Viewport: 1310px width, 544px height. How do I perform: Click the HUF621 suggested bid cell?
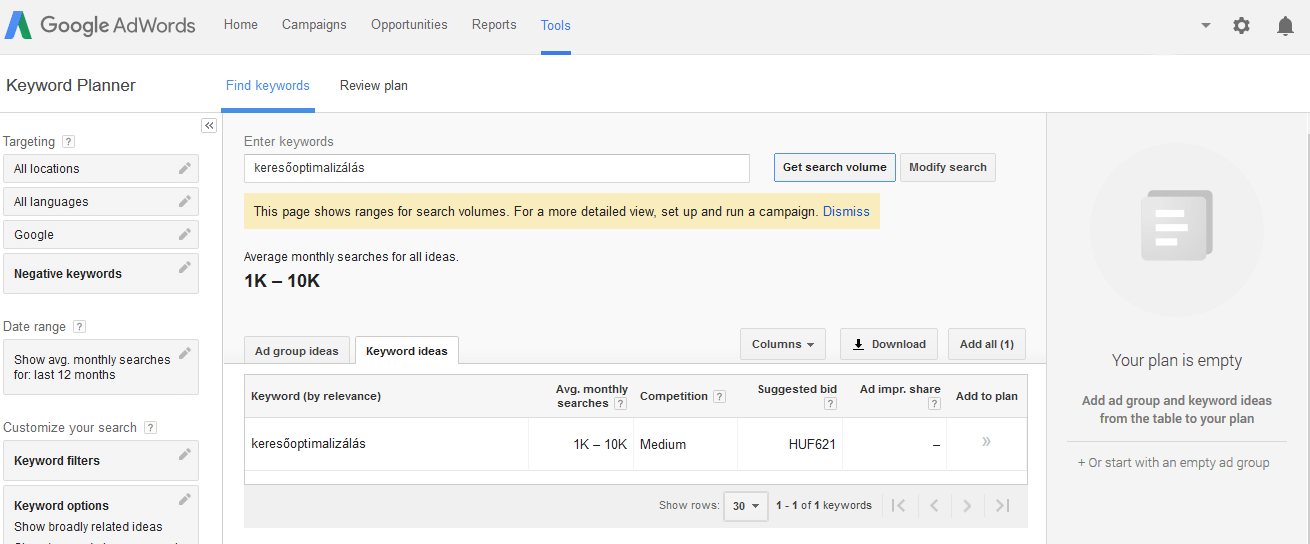click(812, 444)
